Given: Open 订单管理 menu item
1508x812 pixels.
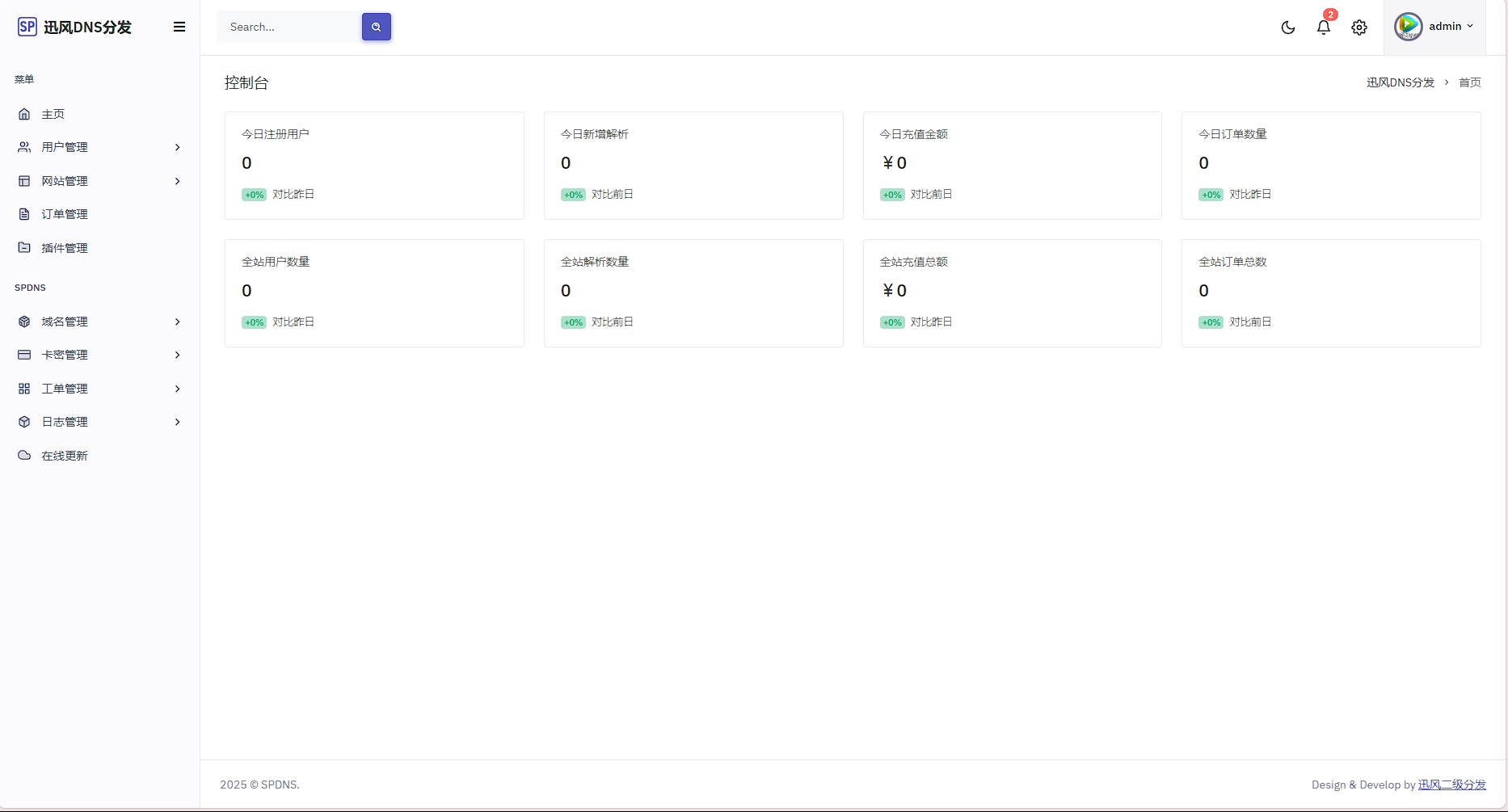Looking at the screenshot, I should [65, 214].
